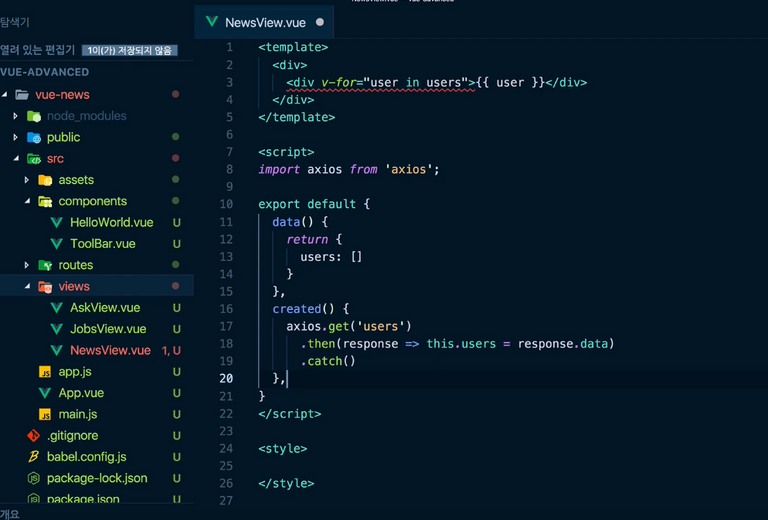Expand the assets folder arrow
Screen dimensions: 768x520
click(x=27, y=180)
